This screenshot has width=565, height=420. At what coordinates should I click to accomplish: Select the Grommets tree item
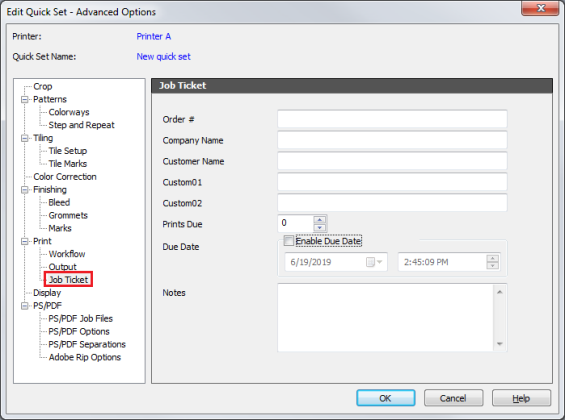coord(68,215)
